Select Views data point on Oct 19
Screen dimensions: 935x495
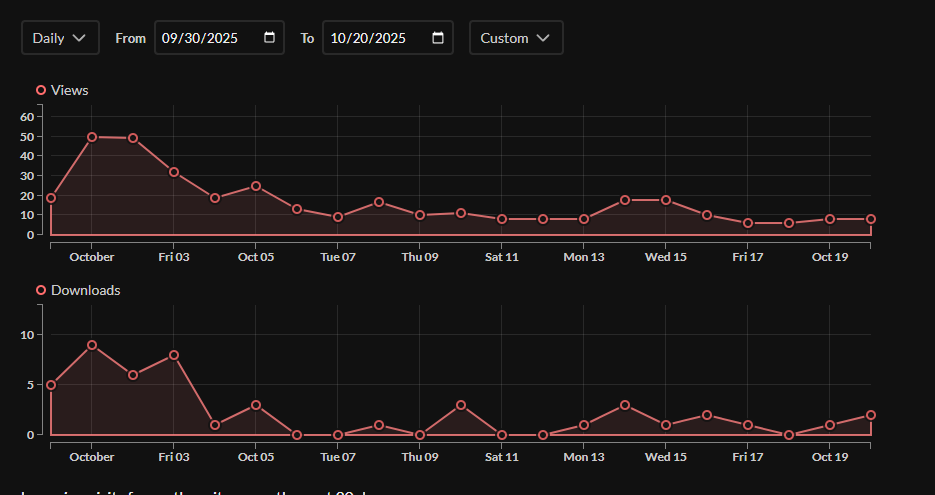point(830,219)
